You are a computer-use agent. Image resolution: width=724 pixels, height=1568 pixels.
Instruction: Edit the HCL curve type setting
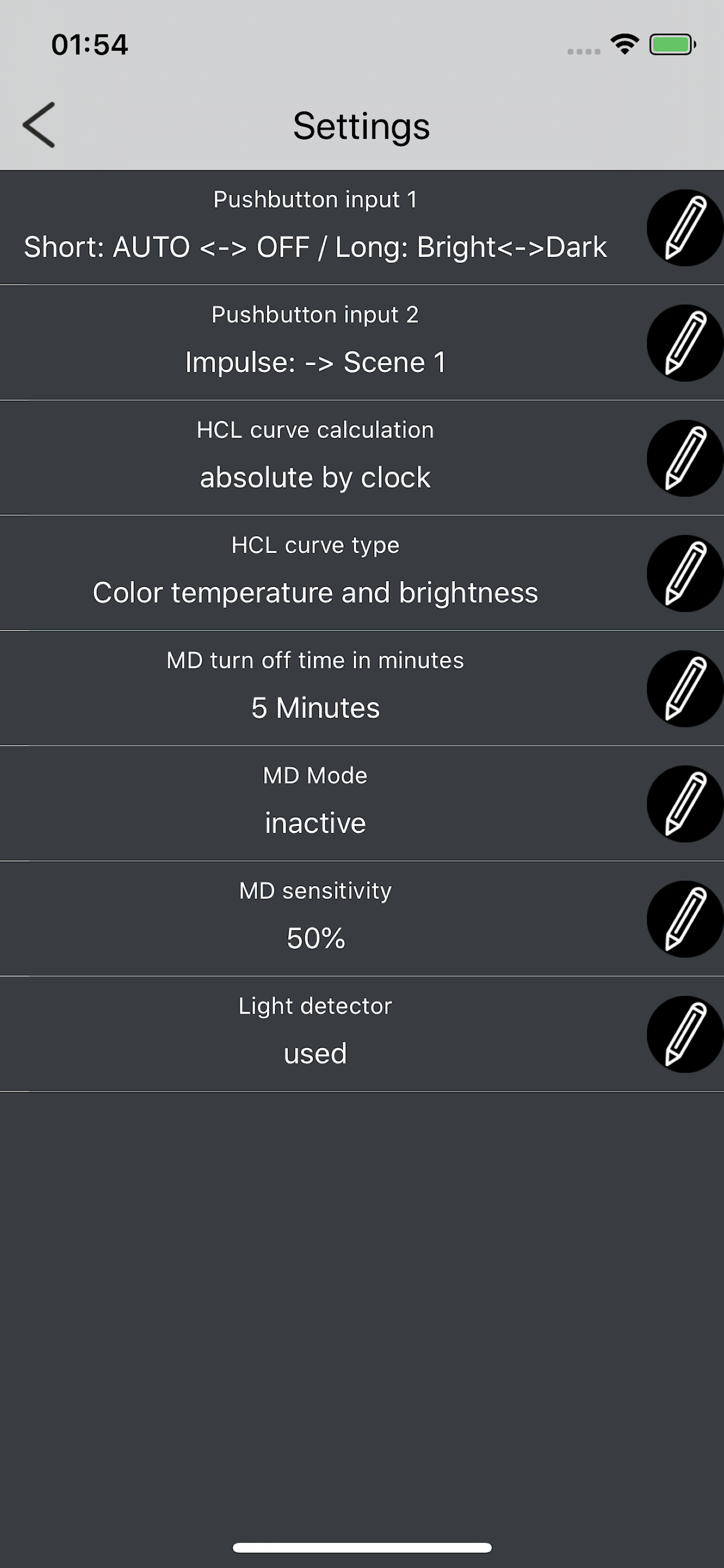[x=684, y=572]
